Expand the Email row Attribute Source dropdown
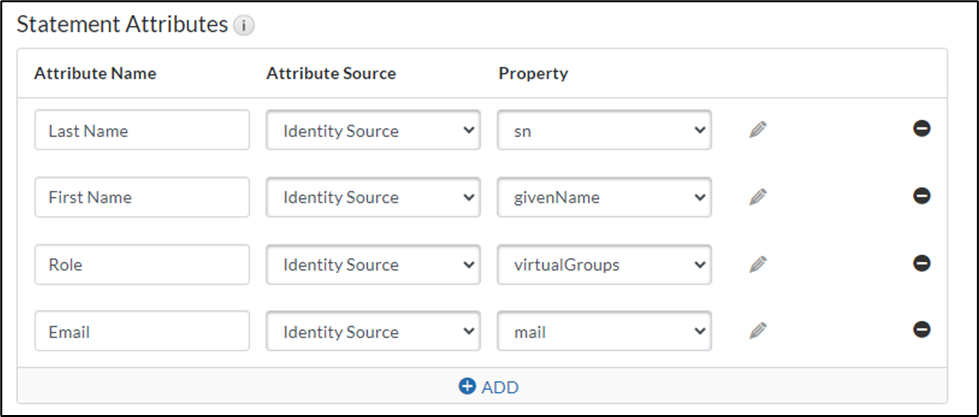979x417 pixels. click(373, 331)
